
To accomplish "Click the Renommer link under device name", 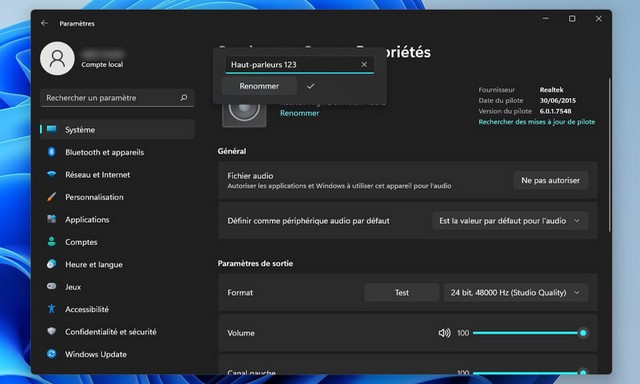I will 300,113.
